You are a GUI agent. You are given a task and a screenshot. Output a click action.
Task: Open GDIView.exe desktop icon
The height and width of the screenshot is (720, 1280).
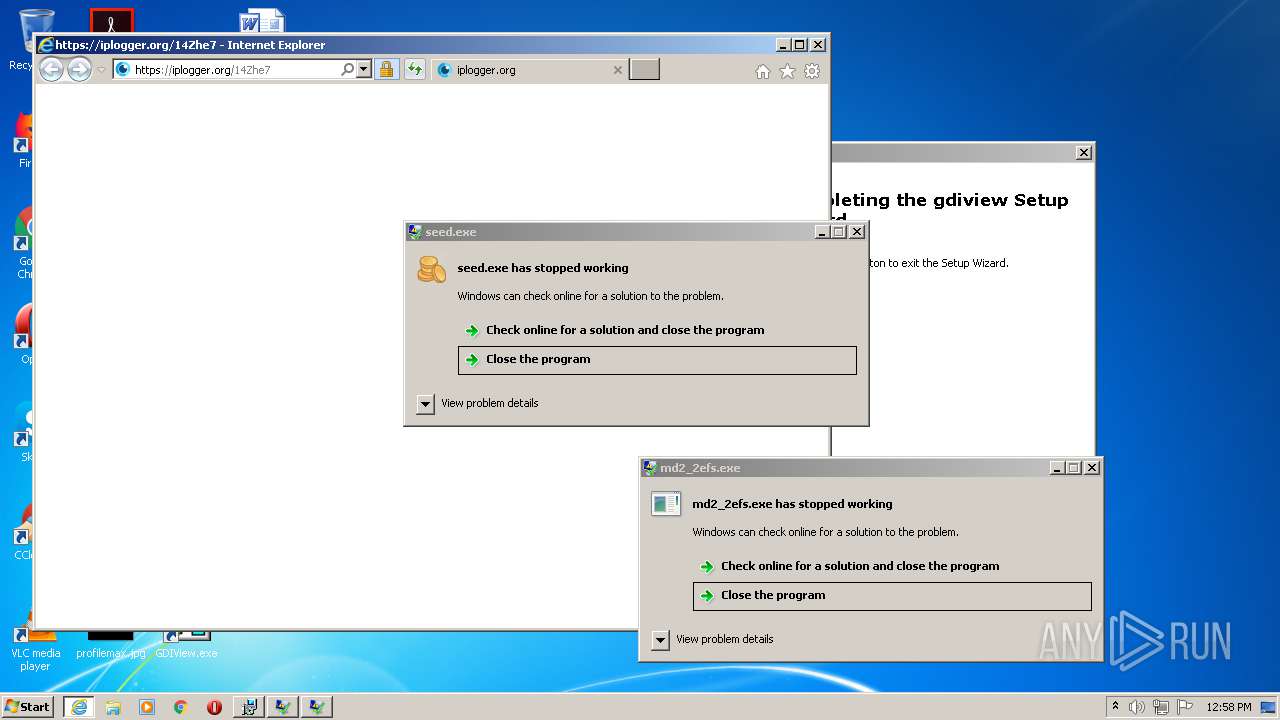click(186, 643)
